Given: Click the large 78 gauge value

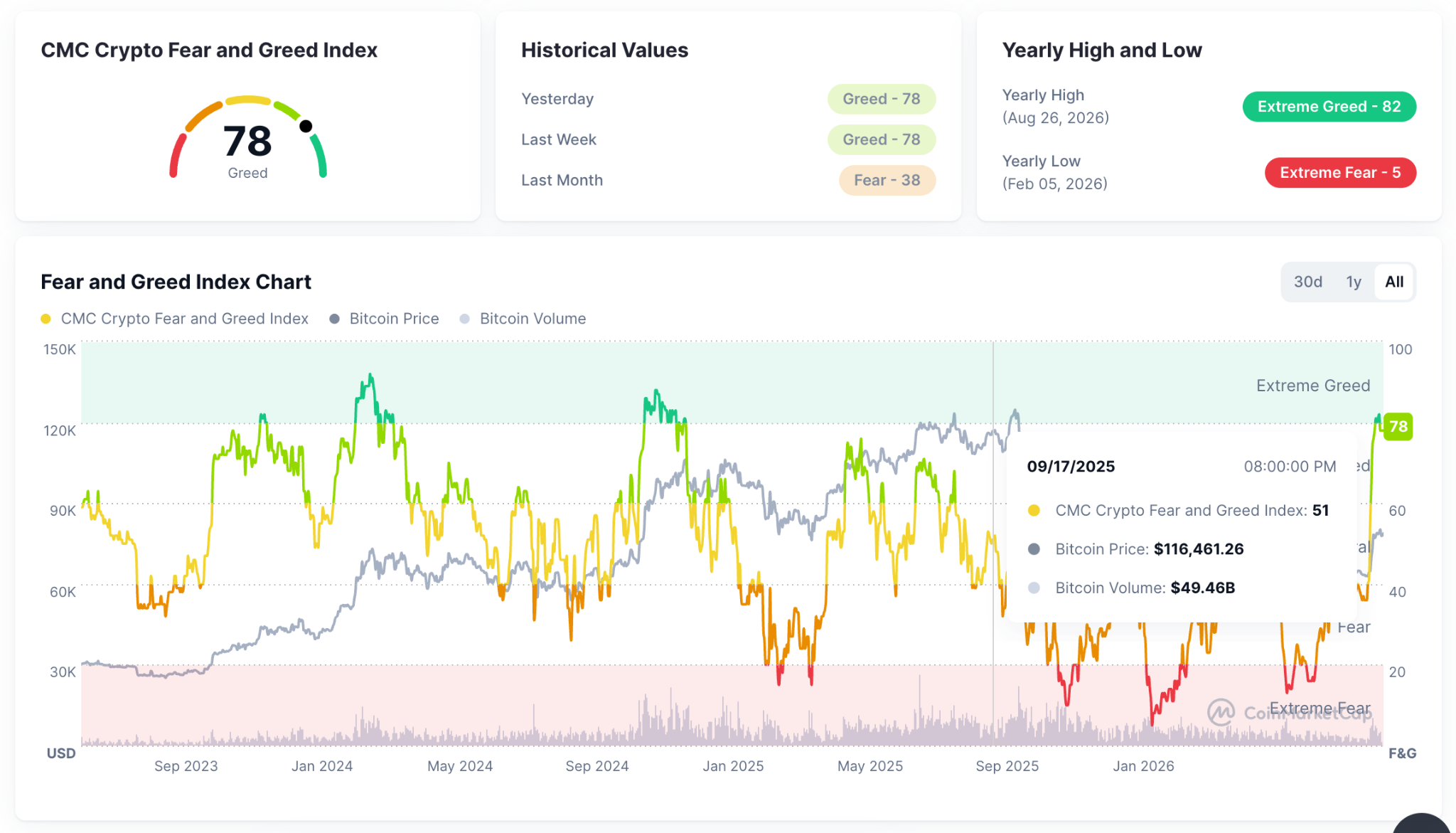Looking at the screenshot, I should [247, 141].
